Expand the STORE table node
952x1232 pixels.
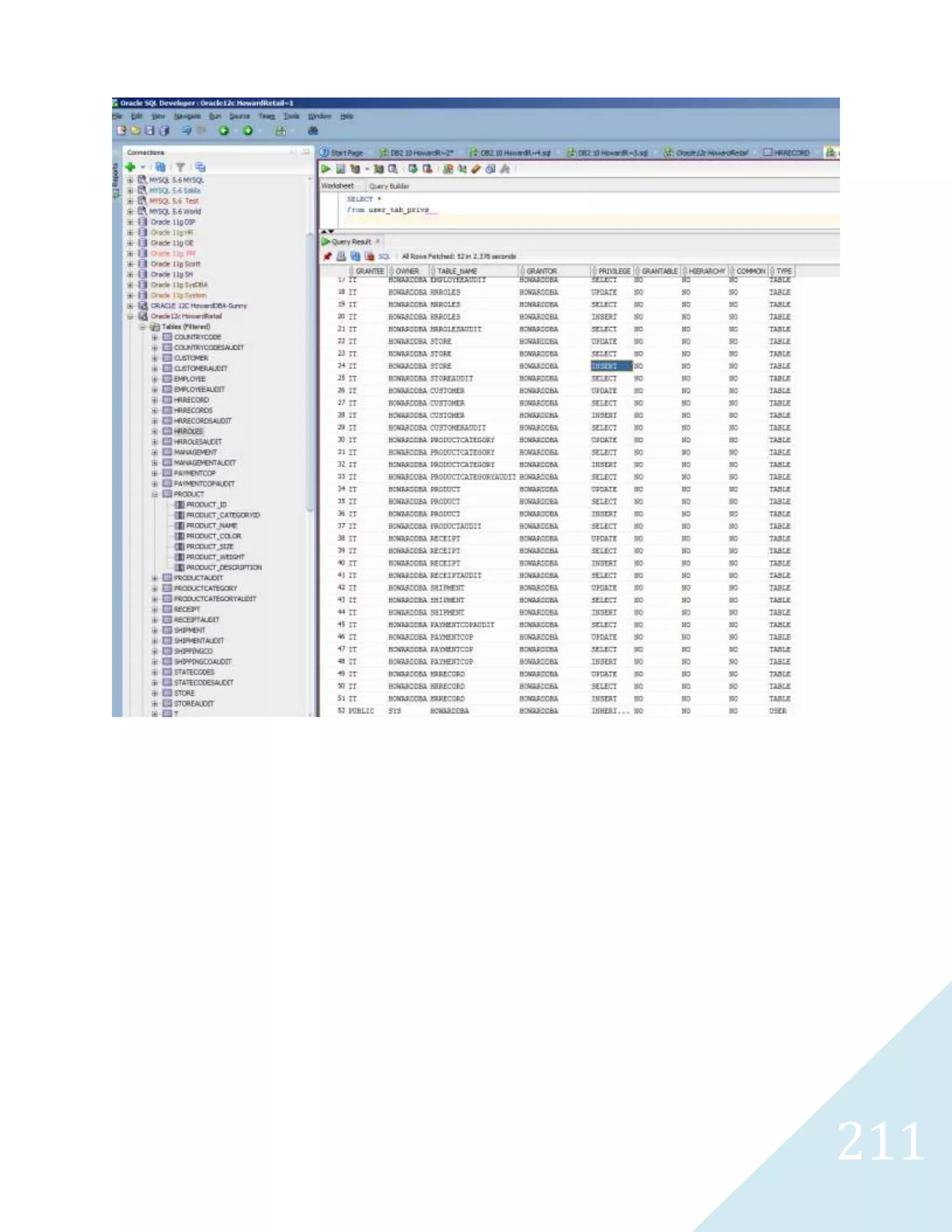154,693
